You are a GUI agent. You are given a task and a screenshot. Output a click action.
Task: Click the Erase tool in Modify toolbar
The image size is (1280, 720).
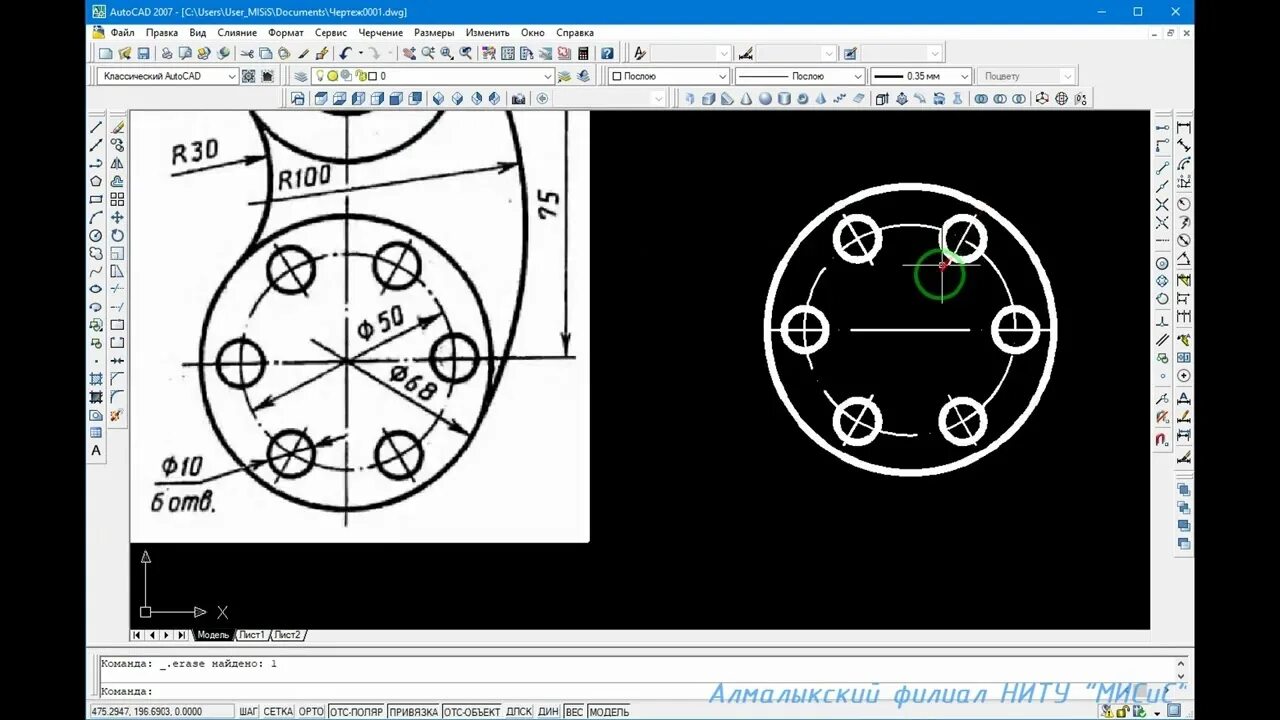(x=117, y=127)
